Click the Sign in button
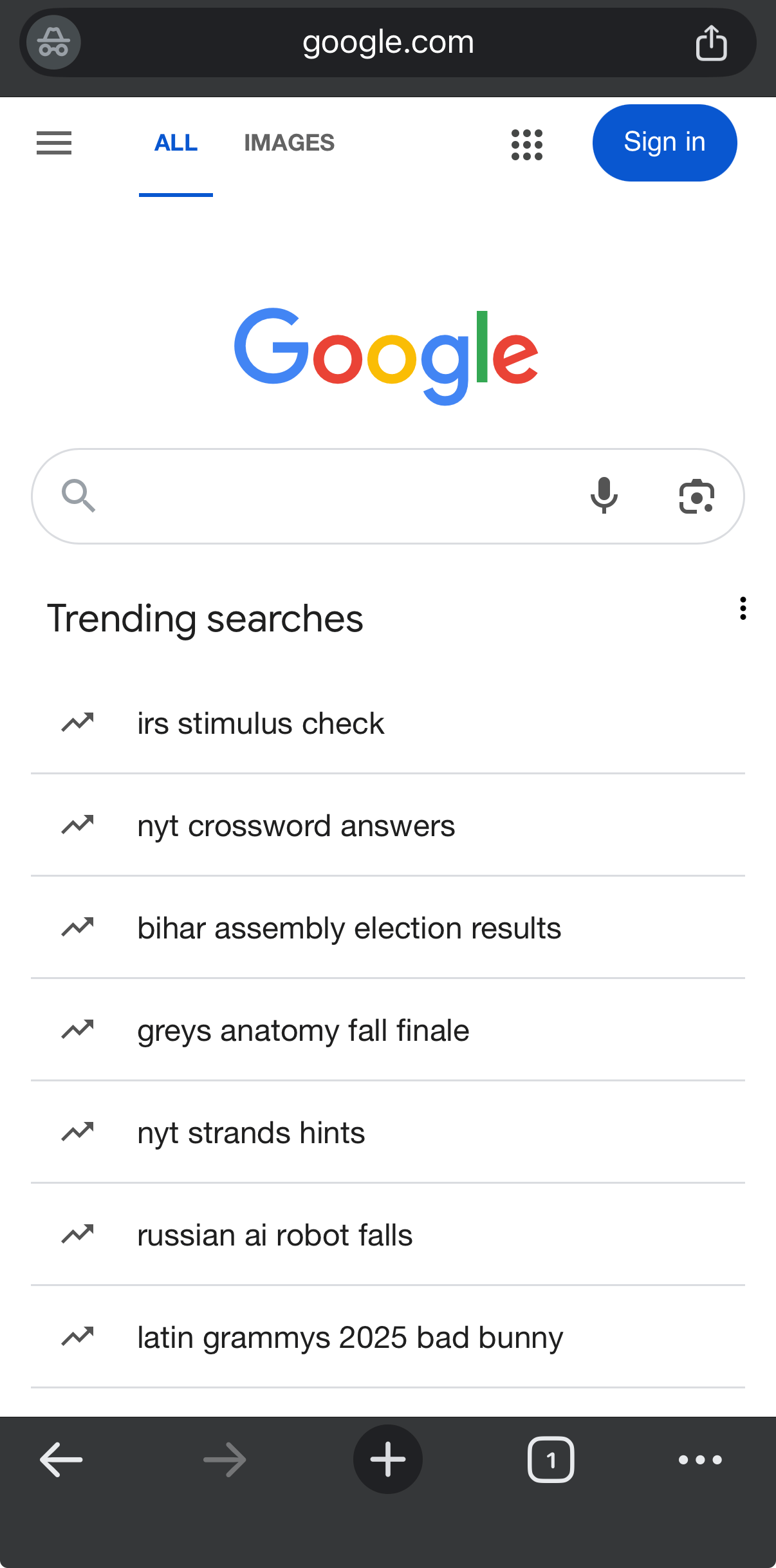The image size is (776, 1568). pos(664,142)
